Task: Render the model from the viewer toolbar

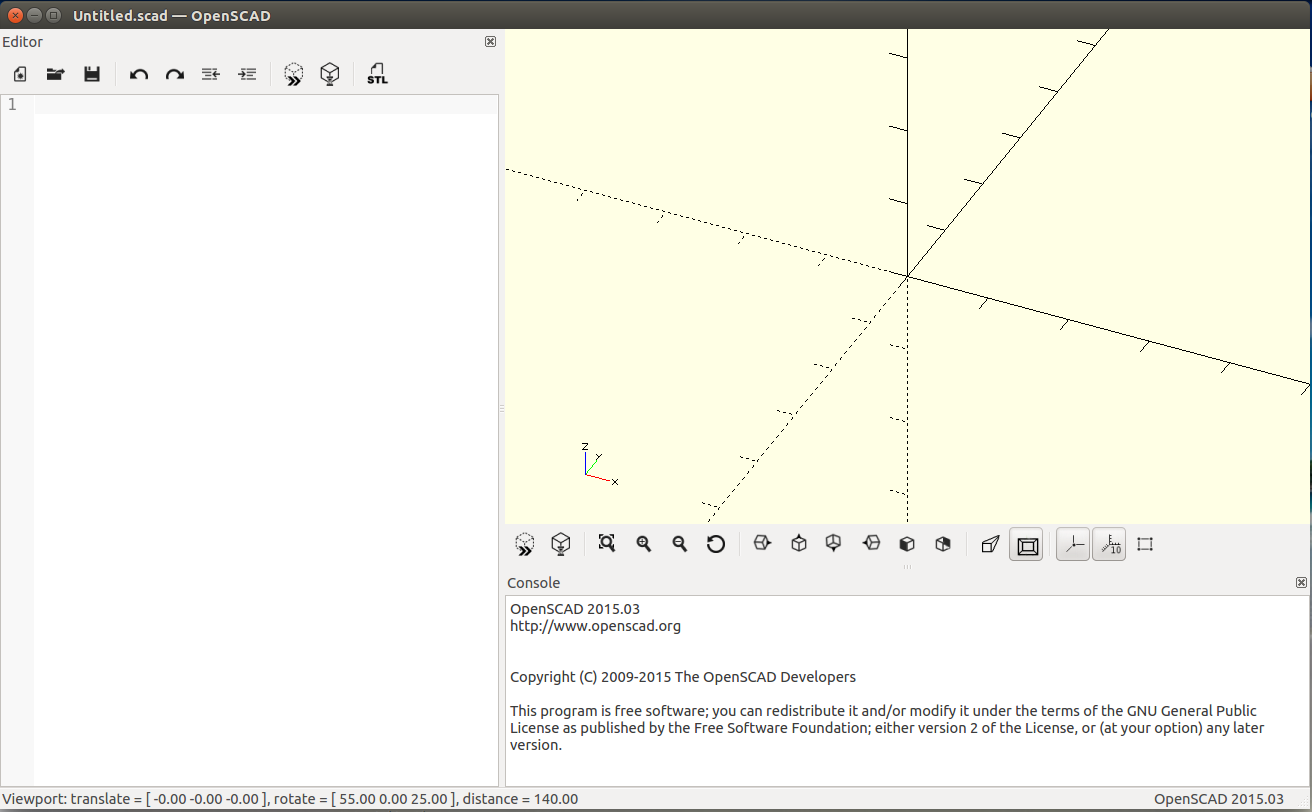Action: tap(561, 544)
